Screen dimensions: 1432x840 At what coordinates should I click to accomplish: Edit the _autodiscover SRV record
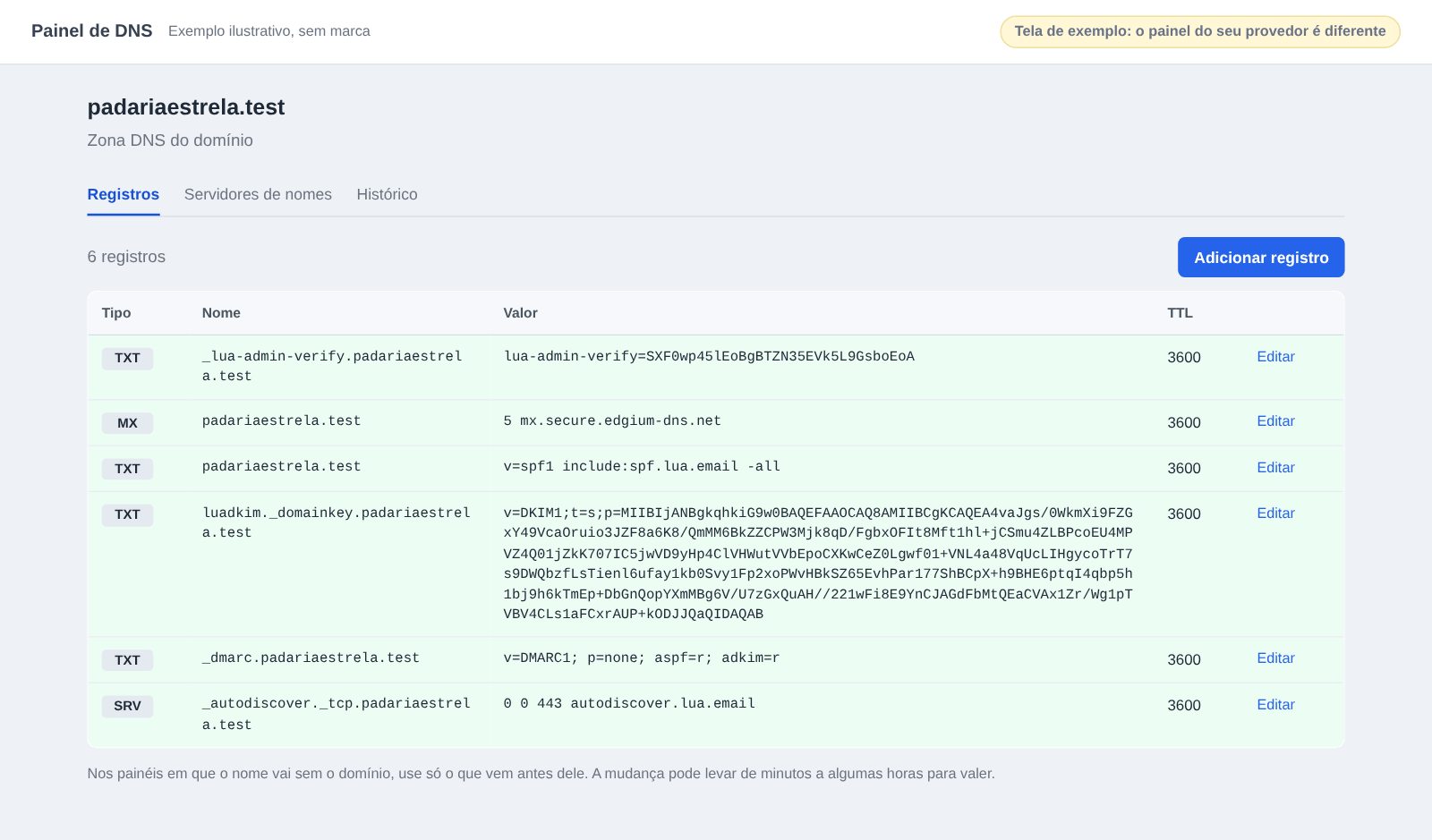pyautogui.click(x=1275, y=705)
